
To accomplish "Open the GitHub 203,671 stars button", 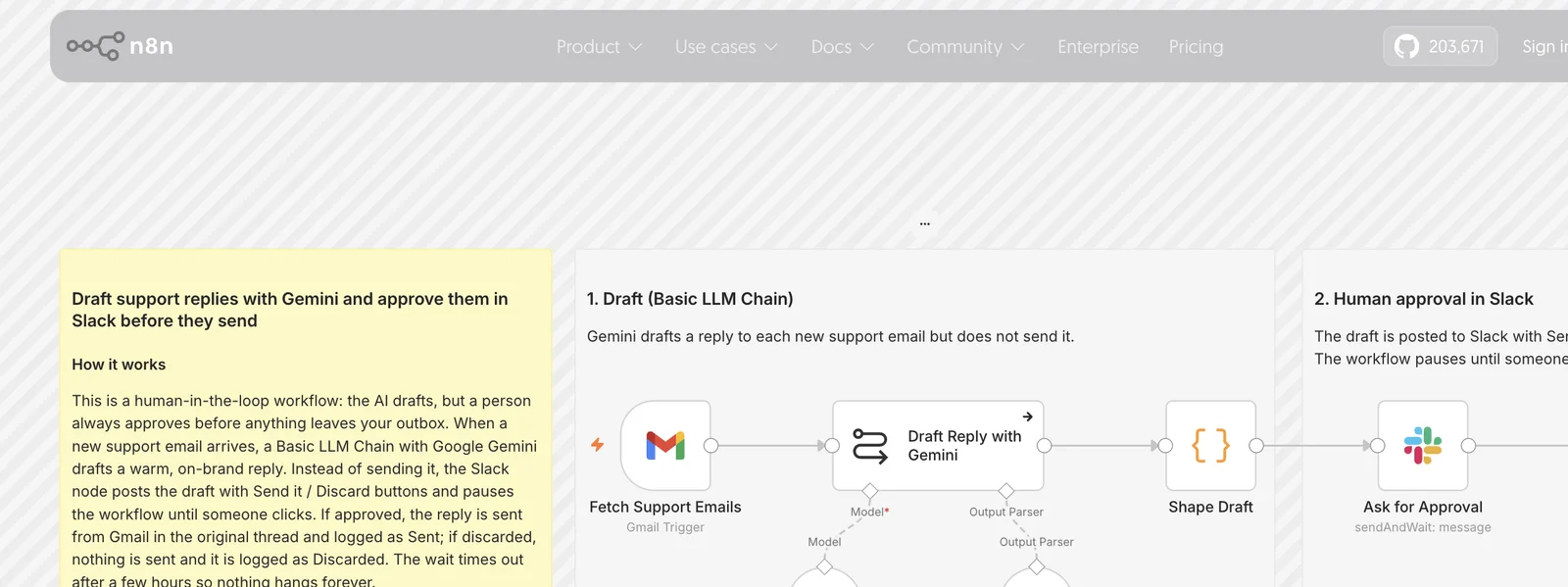I will [1440, 46].
